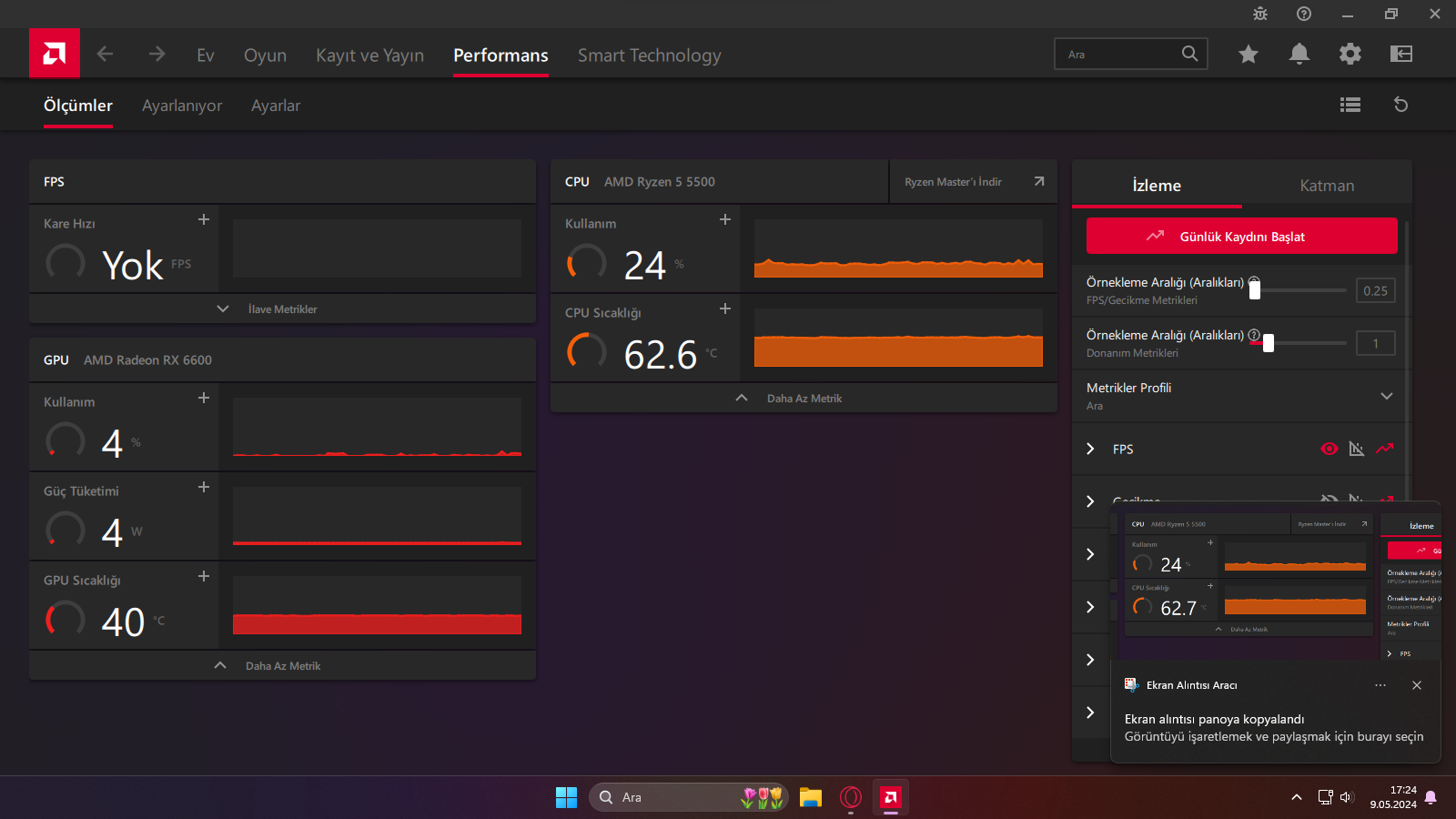Open help question mark in title bar
The image size is (1456, 819).
click(x=1304, y=14)
